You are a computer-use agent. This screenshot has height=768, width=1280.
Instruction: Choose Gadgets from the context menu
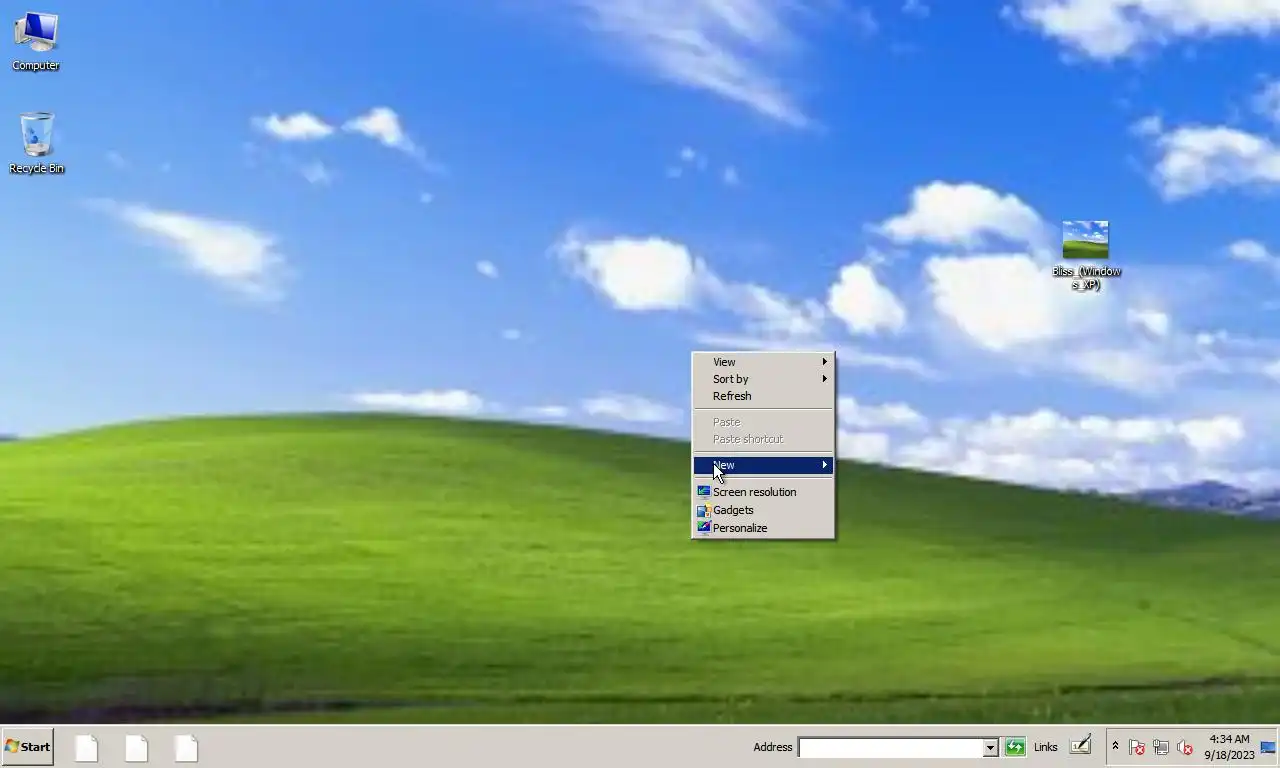coord(763,510)
